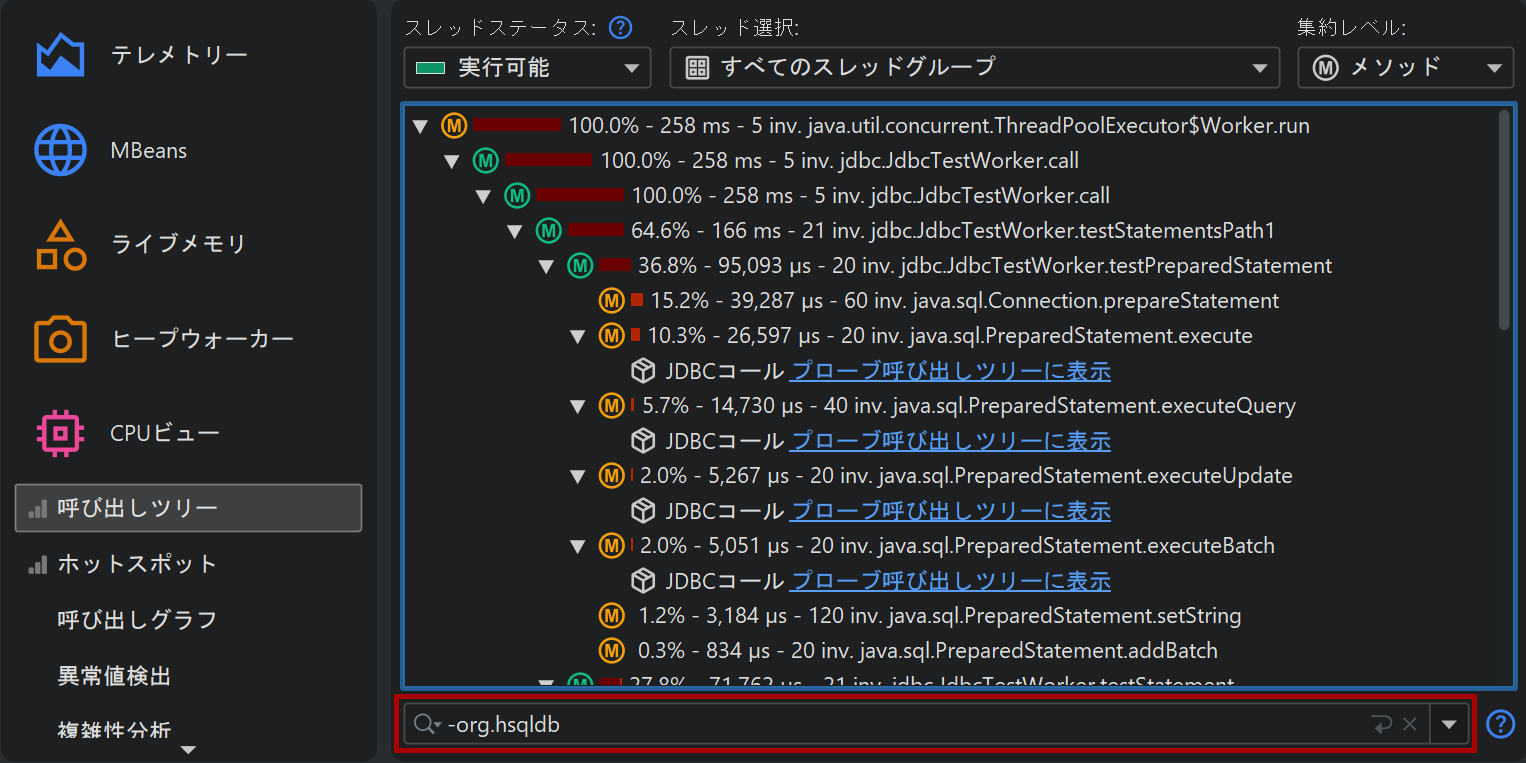Click プローブ呼び出しツリーに表示 link under executeBatch
The width and height of the screenshot is (1526, 763).
[x=950, y=581]
